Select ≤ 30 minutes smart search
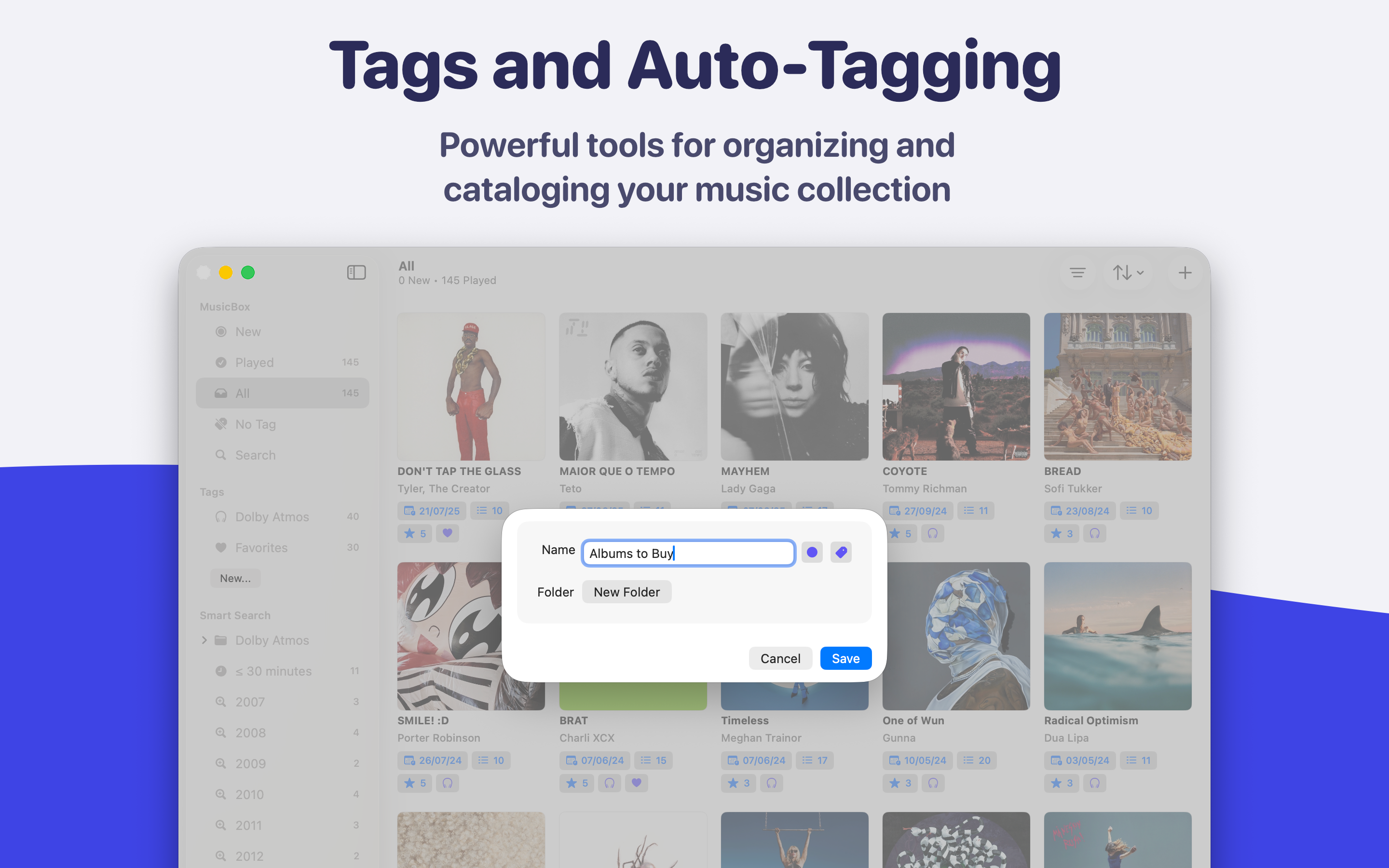 pyautogui.click(x=283, y=671)
